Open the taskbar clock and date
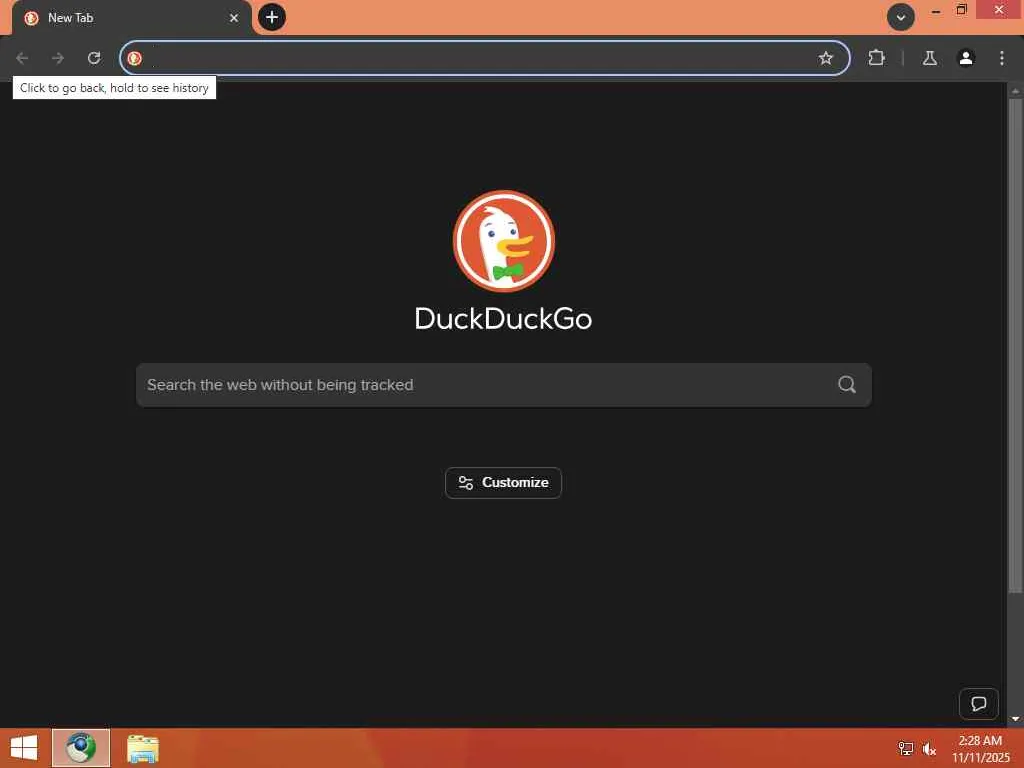The image size is (1024, 768). click(x=980, y=748)
